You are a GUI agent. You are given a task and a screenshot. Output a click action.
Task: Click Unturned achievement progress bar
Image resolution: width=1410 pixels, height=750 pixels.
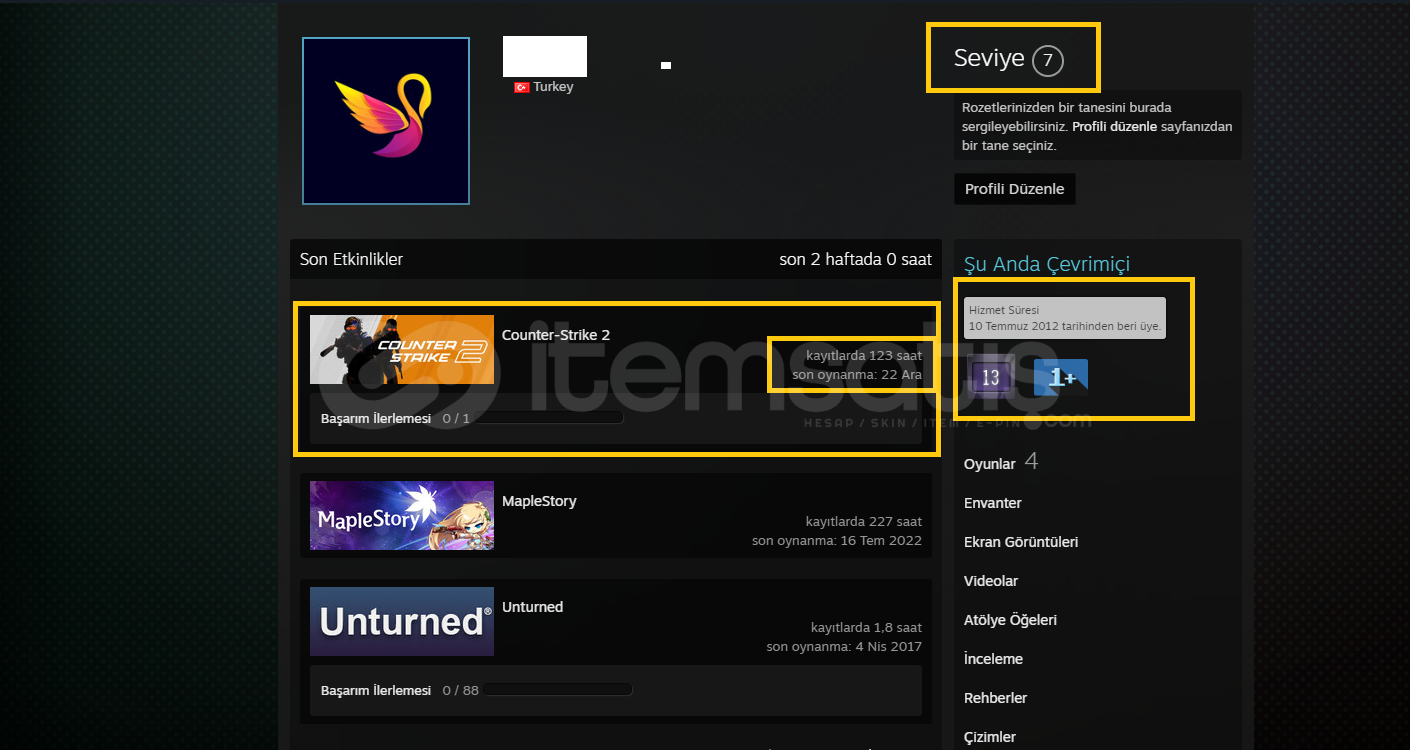pos(558,690)
